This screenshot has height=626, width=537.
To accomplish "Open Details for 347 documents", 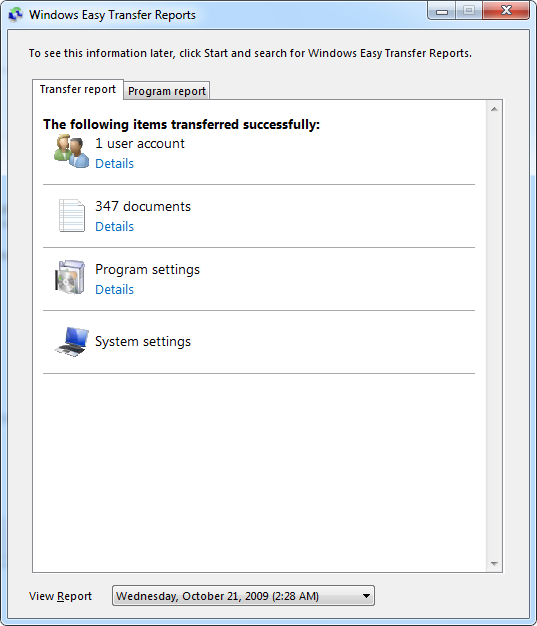I will tap(114, 226).
